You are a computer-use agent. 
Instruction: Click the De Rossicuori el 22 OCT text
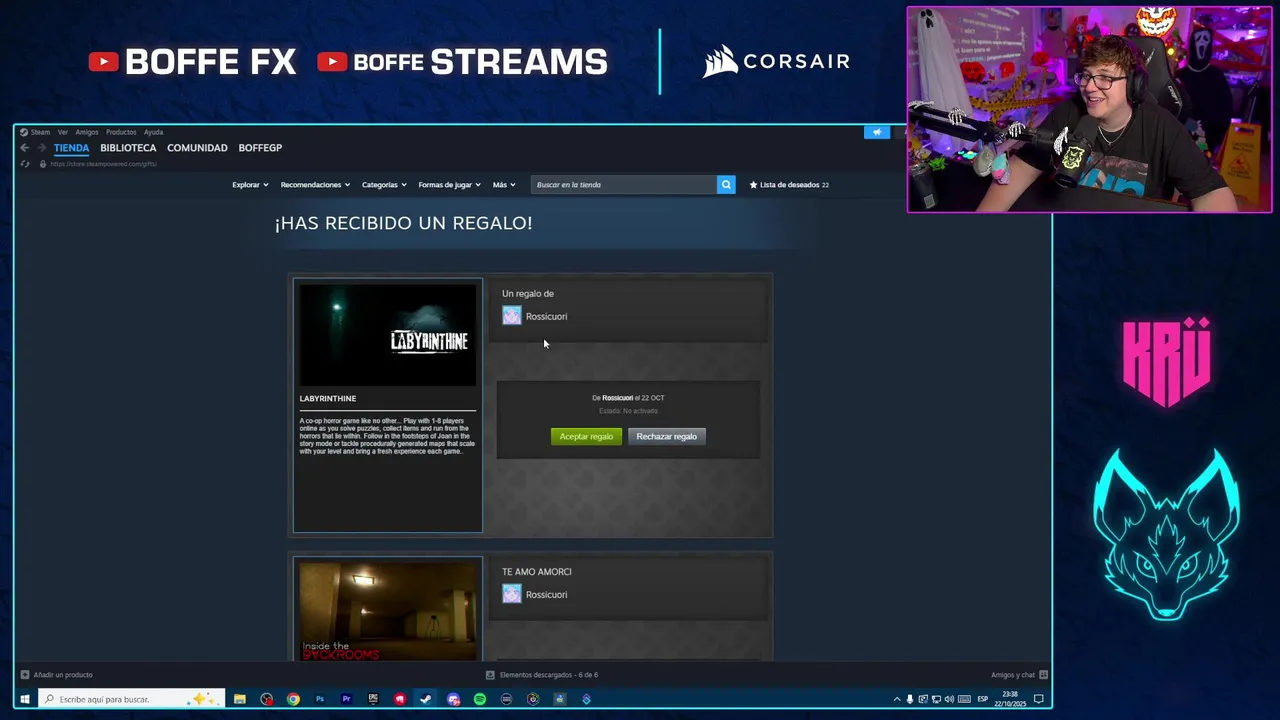pos(628,398)
